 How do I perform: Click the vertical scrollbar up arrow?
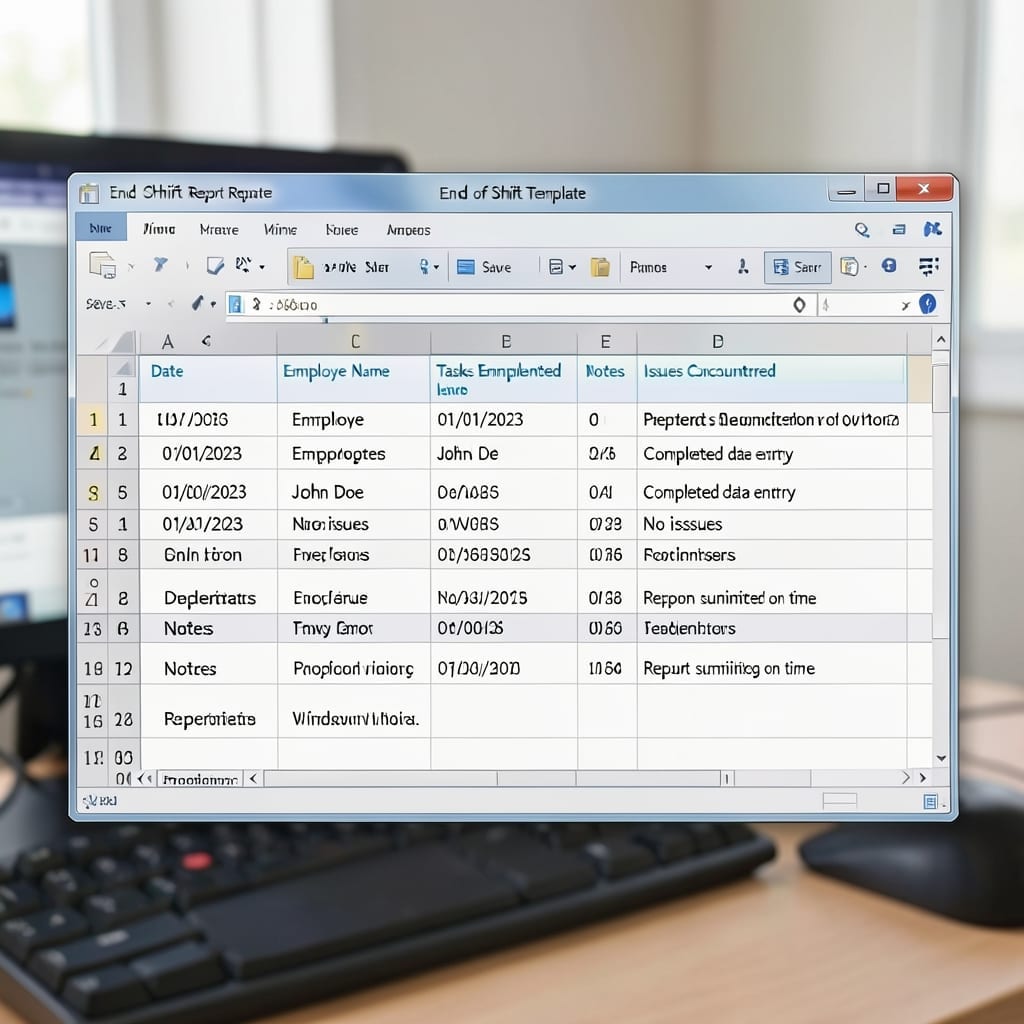(940, 339)
